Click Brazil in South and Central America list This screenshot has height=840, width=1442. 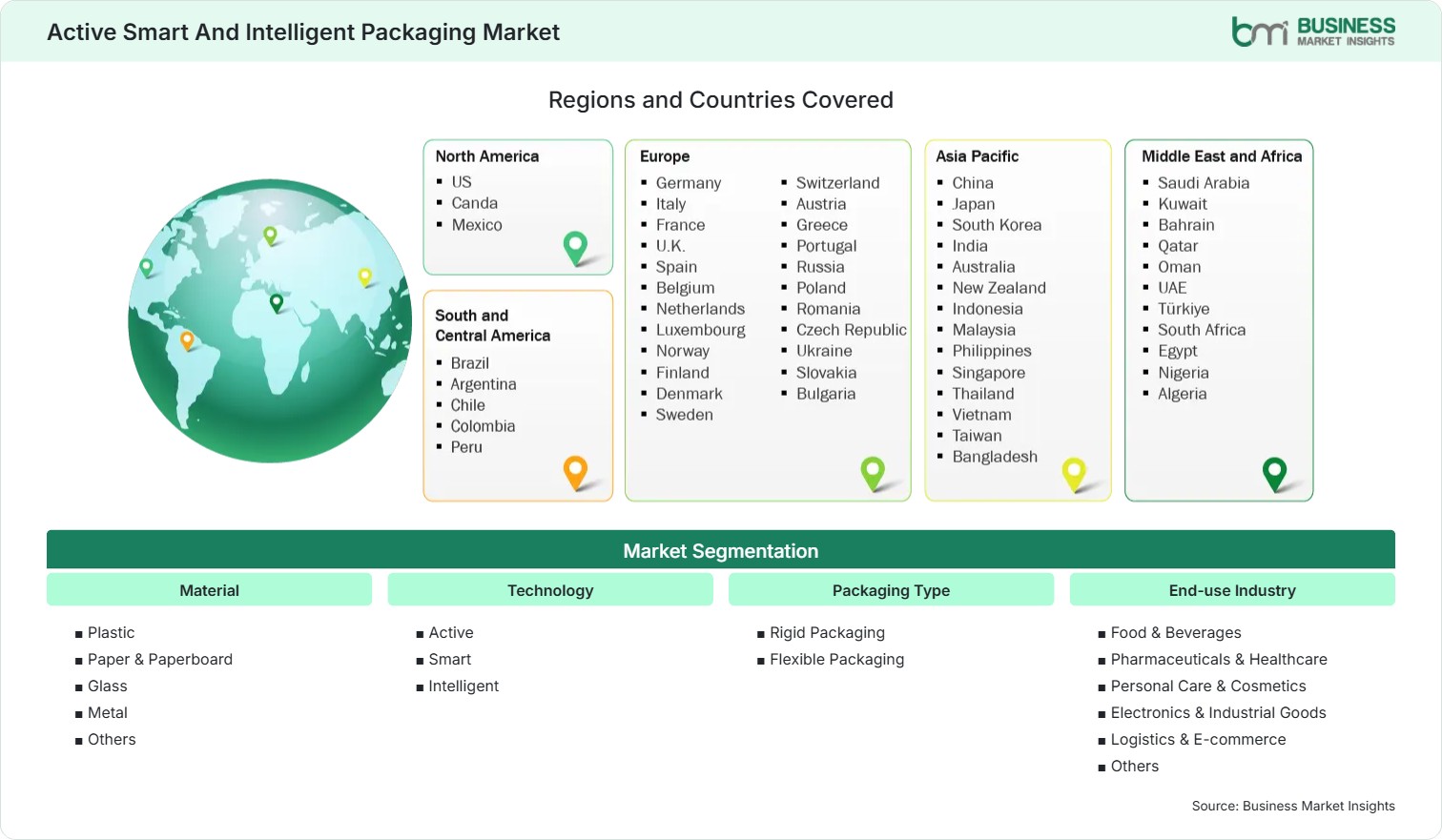tap(470, 363)
